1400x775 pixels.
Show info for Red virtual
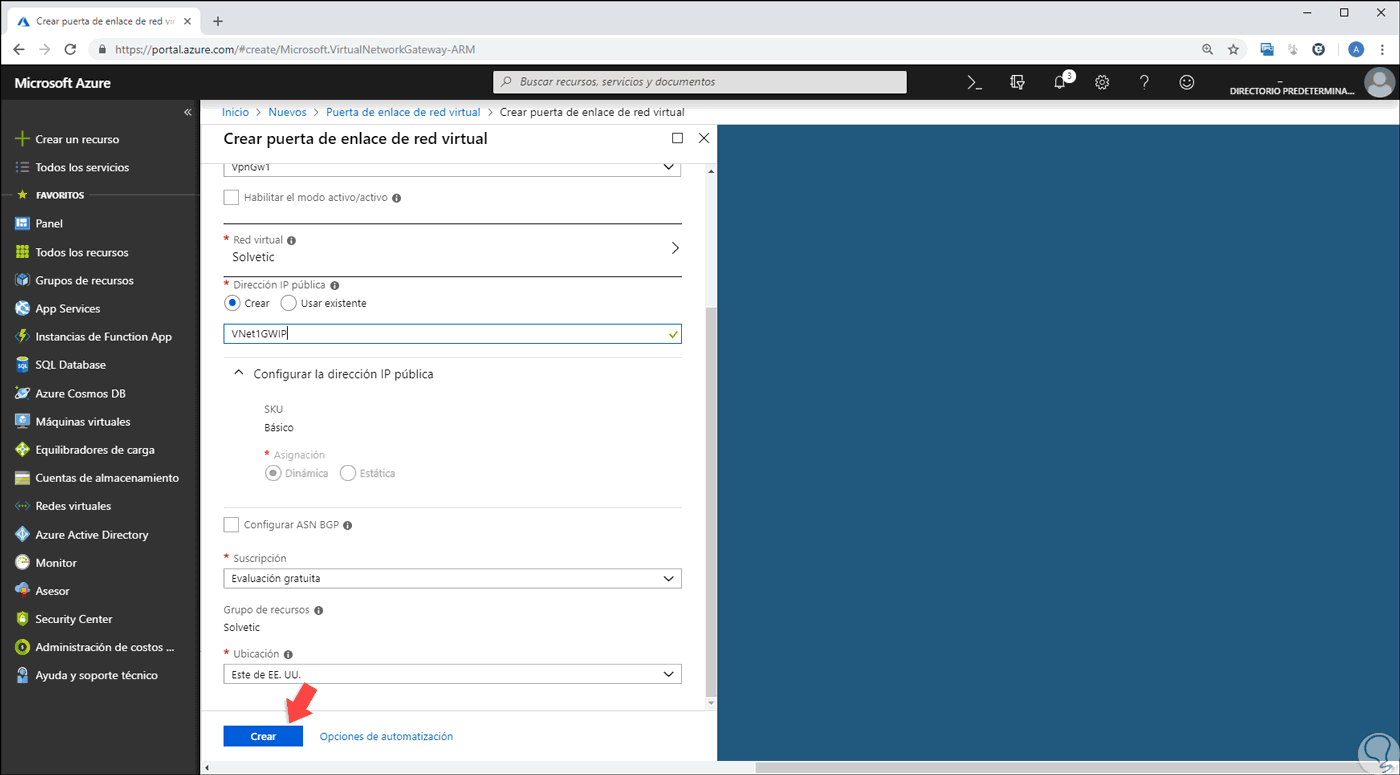point(292,240)
